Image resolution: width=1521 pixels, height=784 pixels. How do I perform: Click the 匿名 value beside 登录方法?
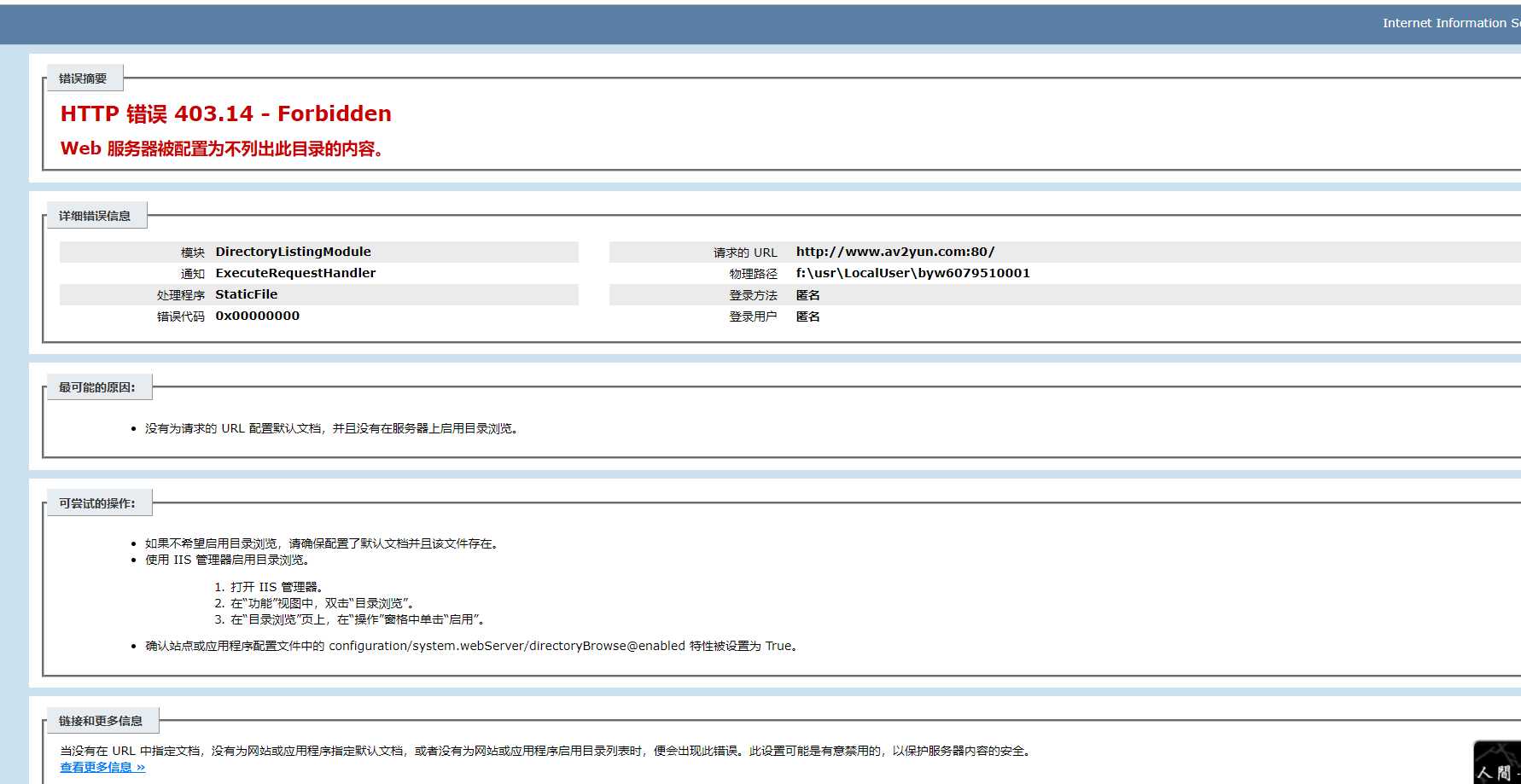click(807, 295)
